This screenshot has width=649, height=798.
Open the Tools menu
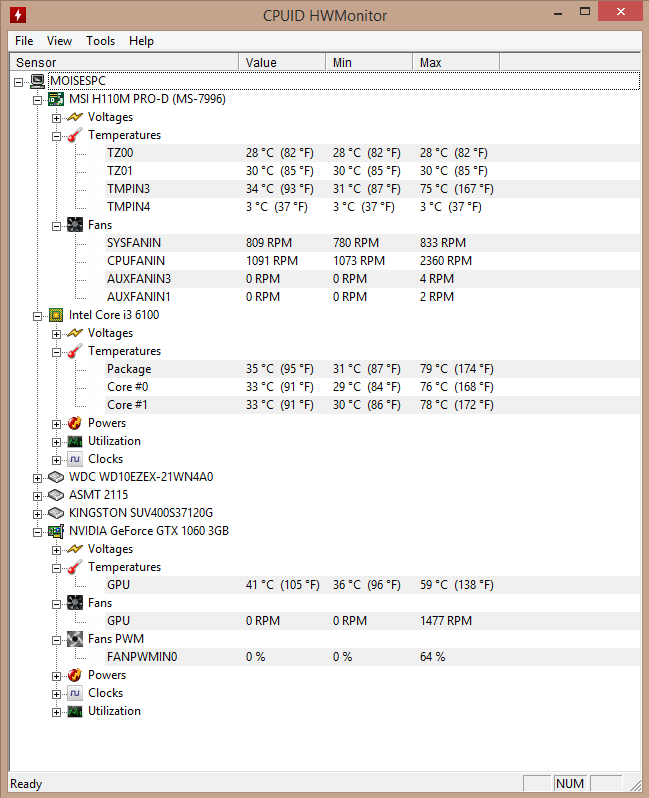[x=100, y=41]
